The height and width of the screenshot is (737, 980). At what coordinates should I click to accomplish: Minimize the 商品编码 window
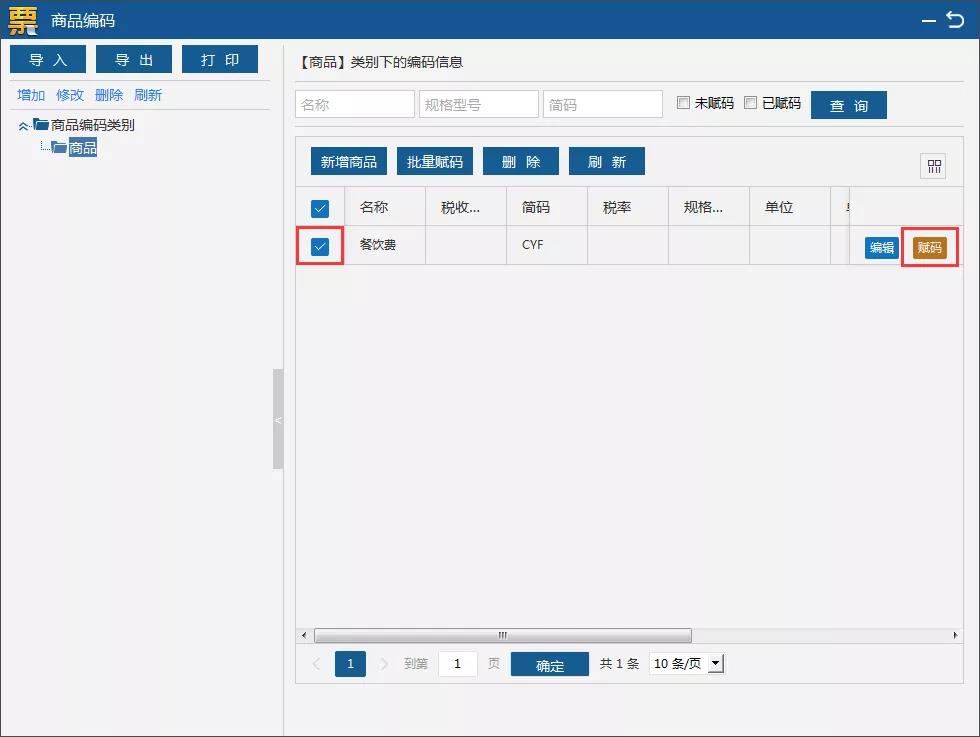pos(929,21)
